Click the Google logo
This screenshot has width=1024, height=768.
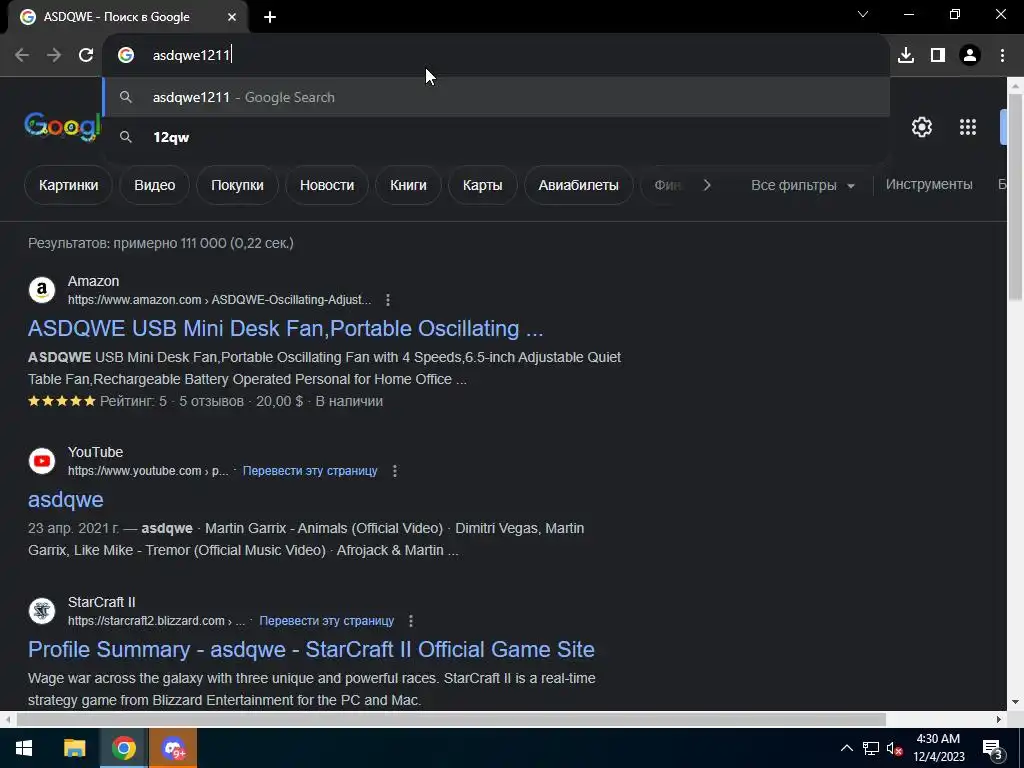pyautogui.click(x=63, y=126)
